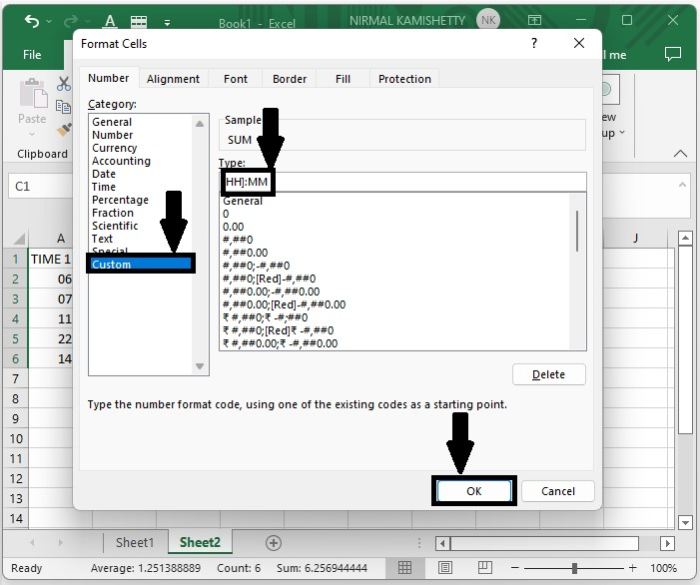Viewport: 700px width, 585px height.
Task: Select Date category
Action: 104,174
